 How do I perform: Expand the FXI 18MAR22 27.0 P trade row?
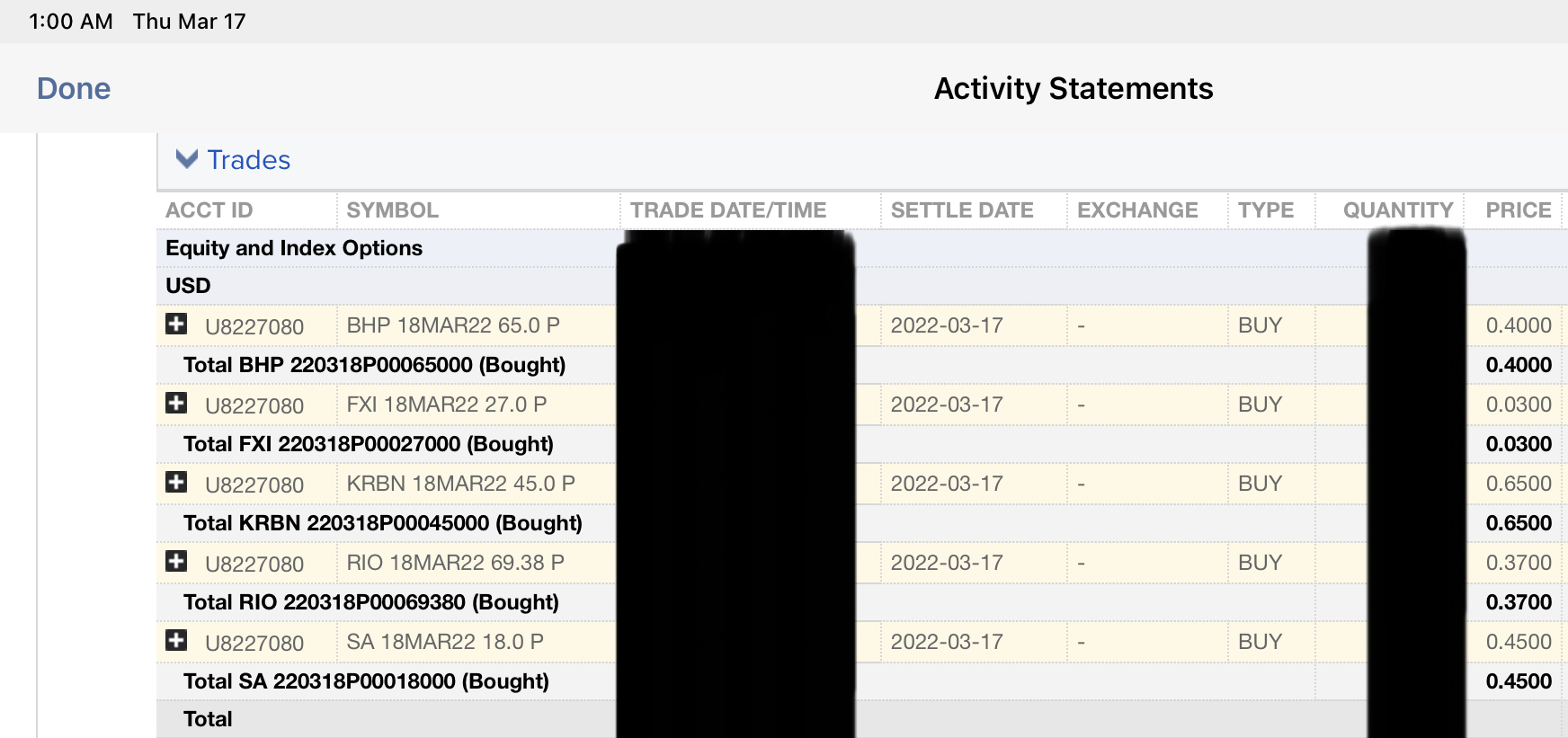176,403
